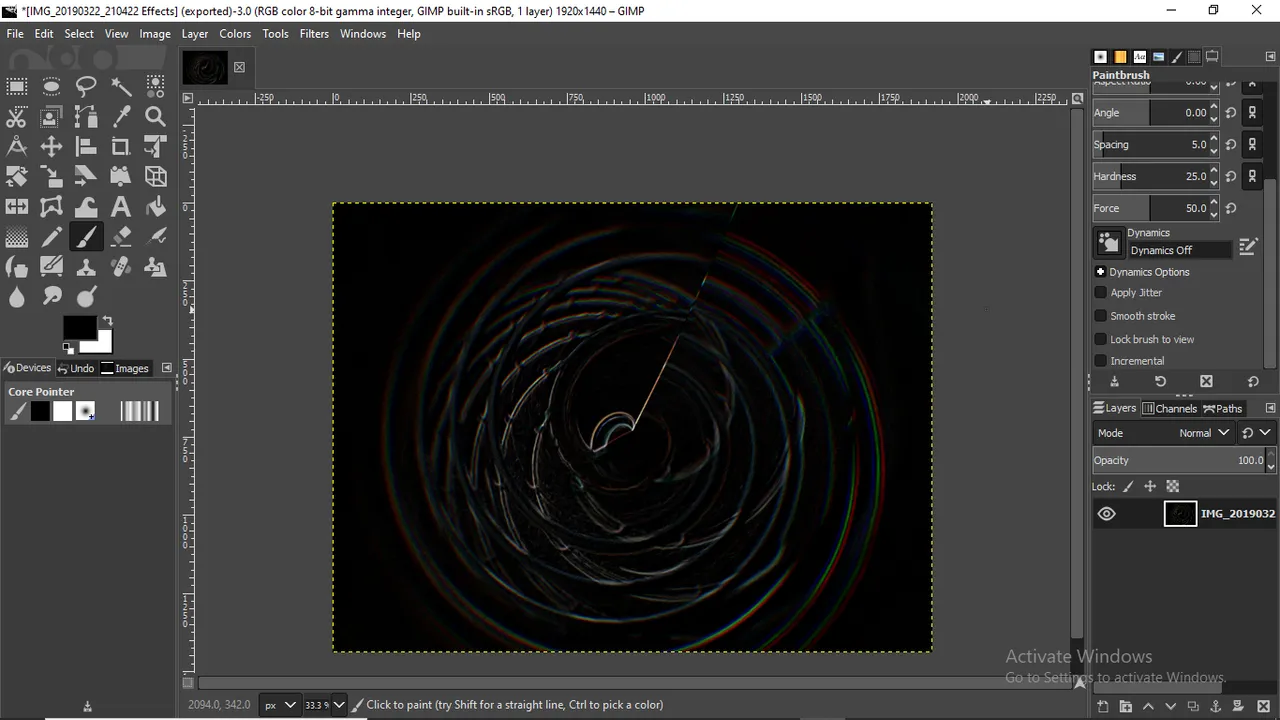The image size is (1280, 720).
Task: Close the image tab thumbnail
Action: tap(239, 67)
